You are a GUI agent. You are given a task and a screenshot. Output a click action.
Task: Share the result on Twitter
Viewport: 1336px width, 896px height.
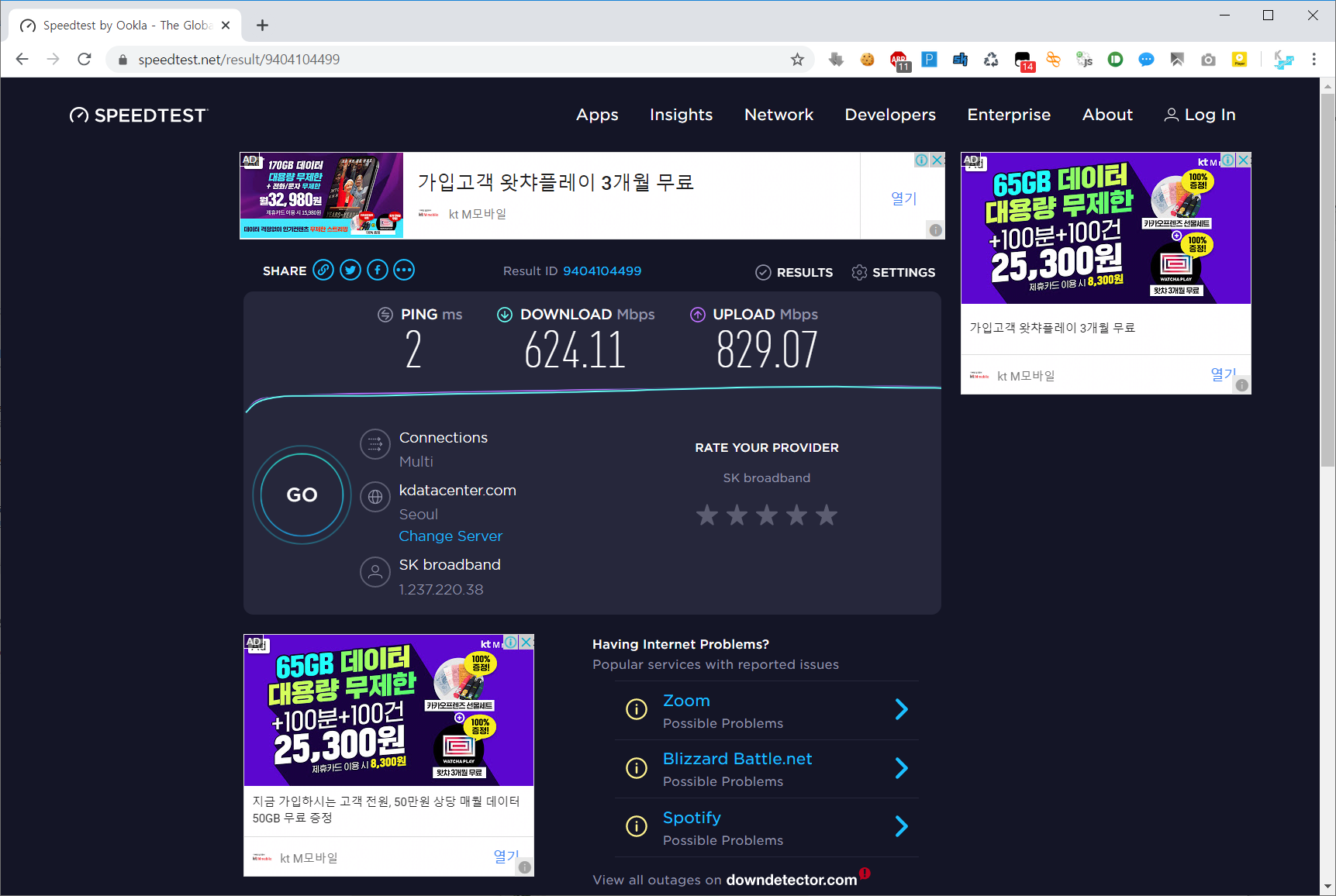[350, 270]
